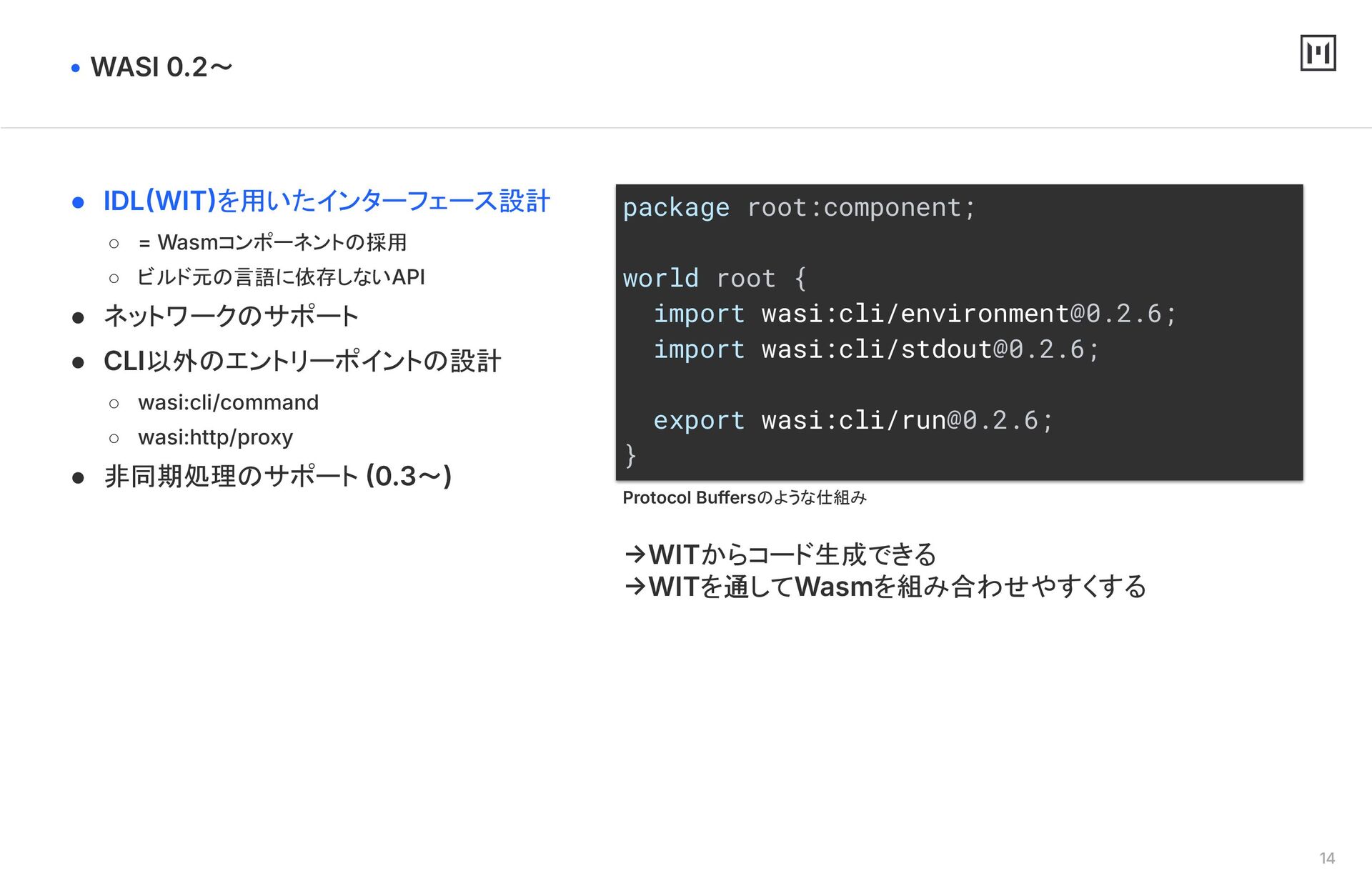Click the M logo icon in top corner

(1318, 53)
